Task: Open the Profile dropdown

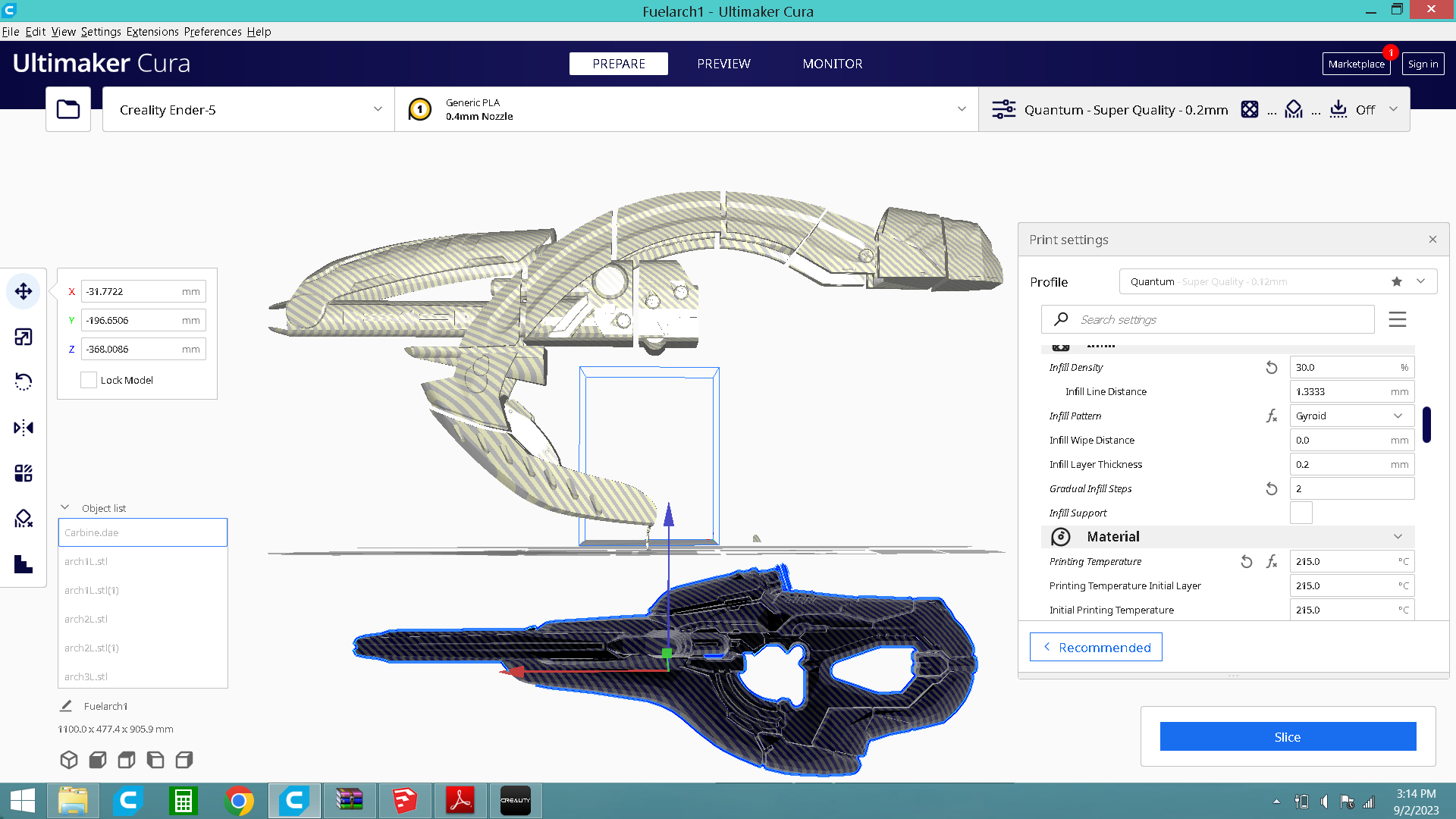Action: [x=1278, y=281]
